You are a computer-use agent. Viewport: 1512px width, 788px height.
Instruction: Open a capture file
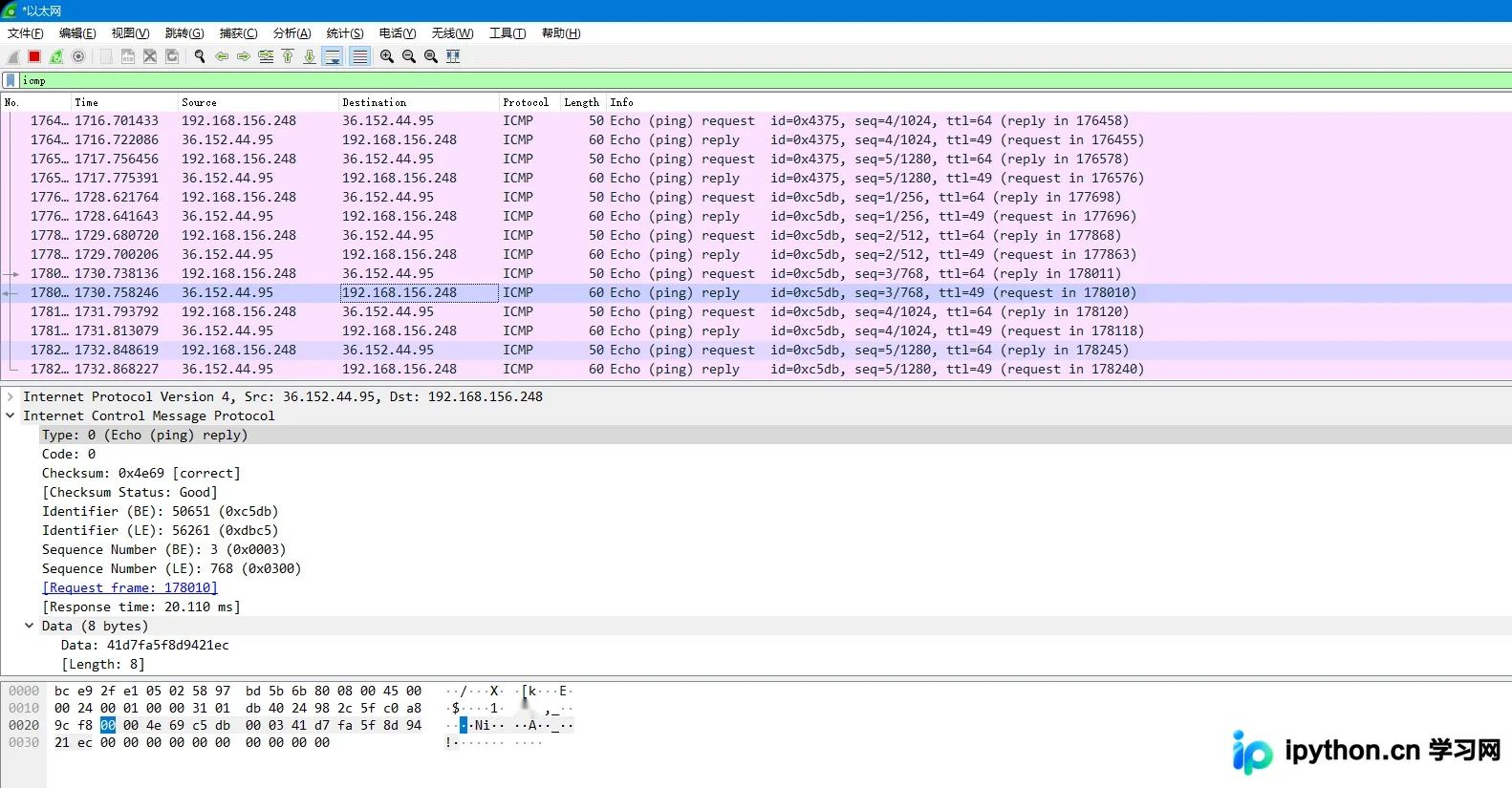point(106,56)
